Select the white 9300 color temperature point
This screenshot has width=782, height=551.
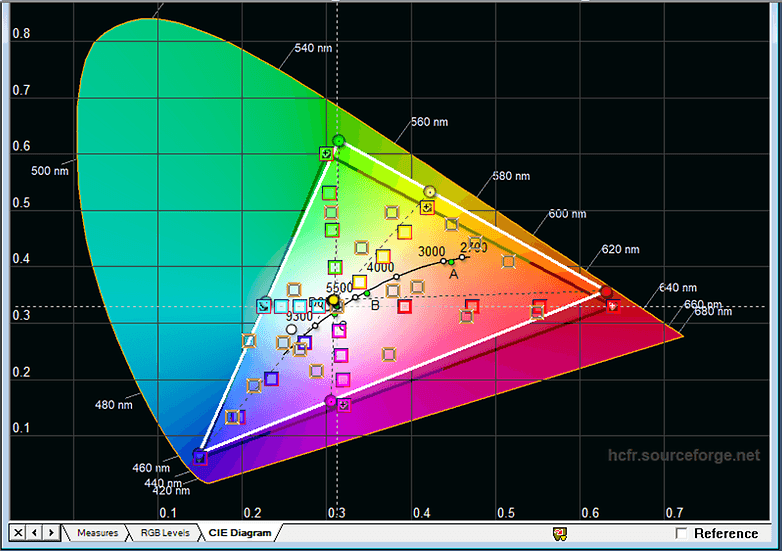(x=291, y=328)
